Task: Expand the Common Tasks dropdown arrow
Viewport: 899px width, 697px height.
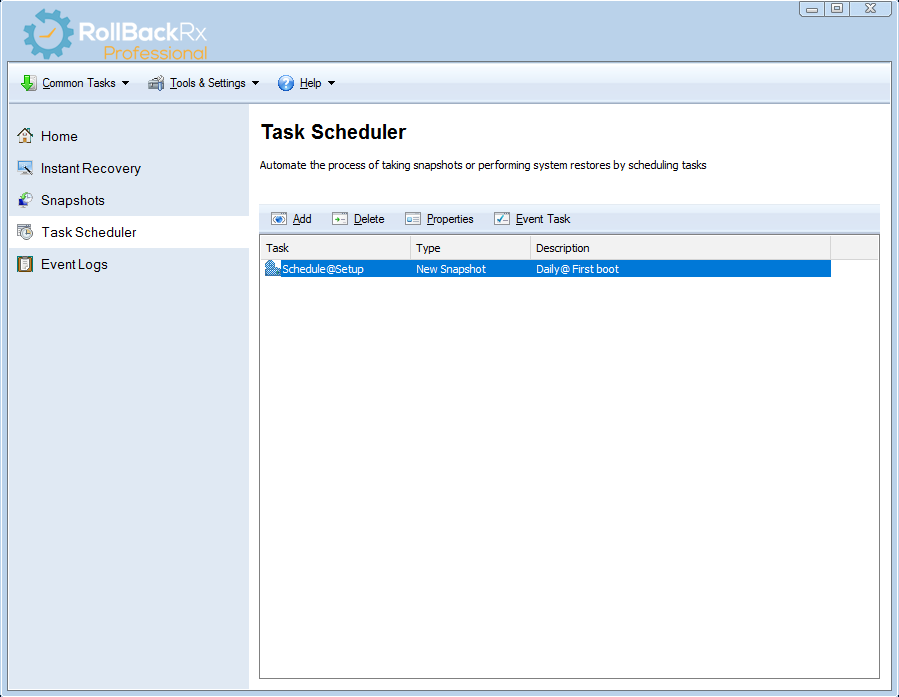Action: click(x=126, y=83)
